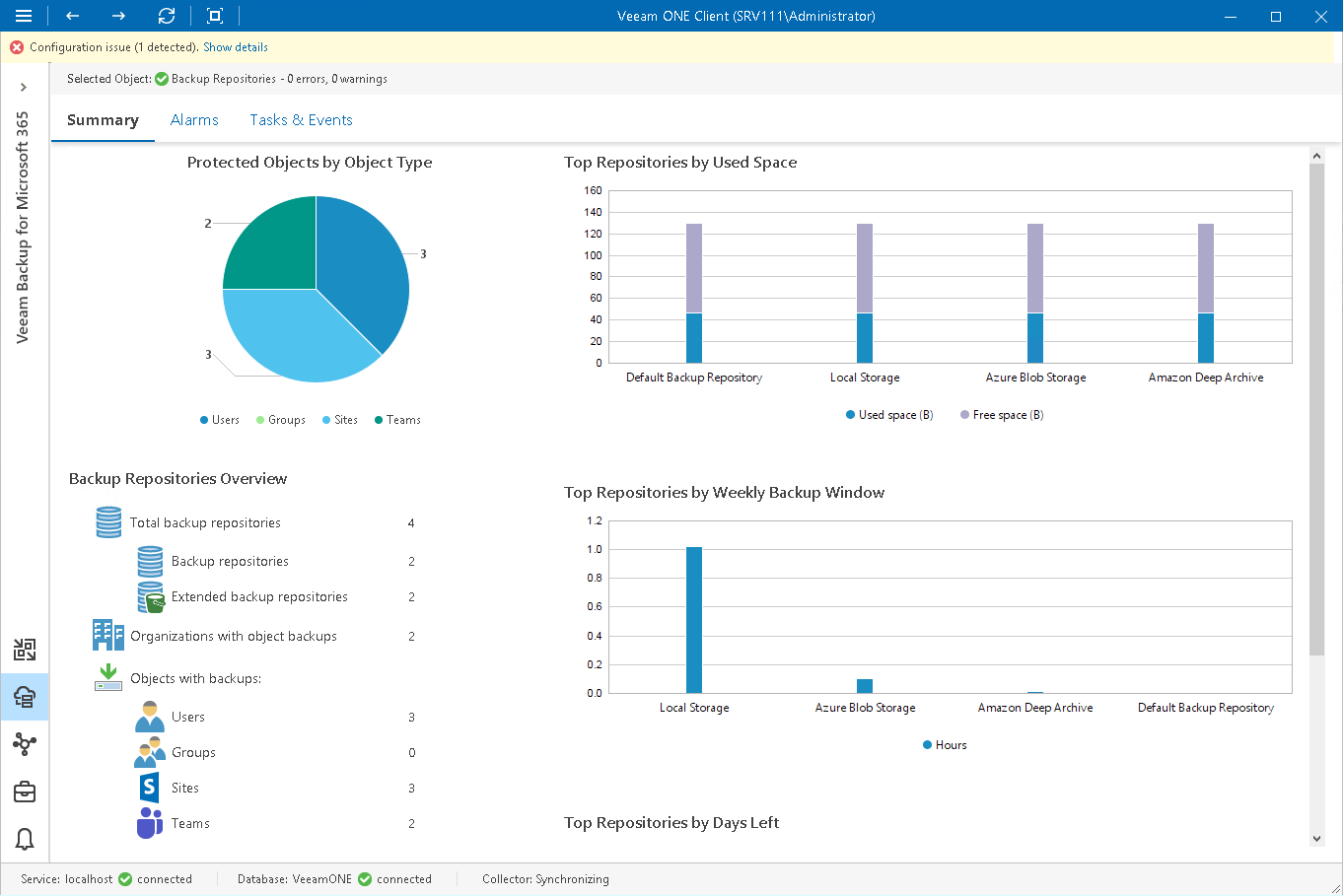This screenshot has height=896, width=1343.
Task: Open the briefcase sidebar icon
Action: [25, 792]
